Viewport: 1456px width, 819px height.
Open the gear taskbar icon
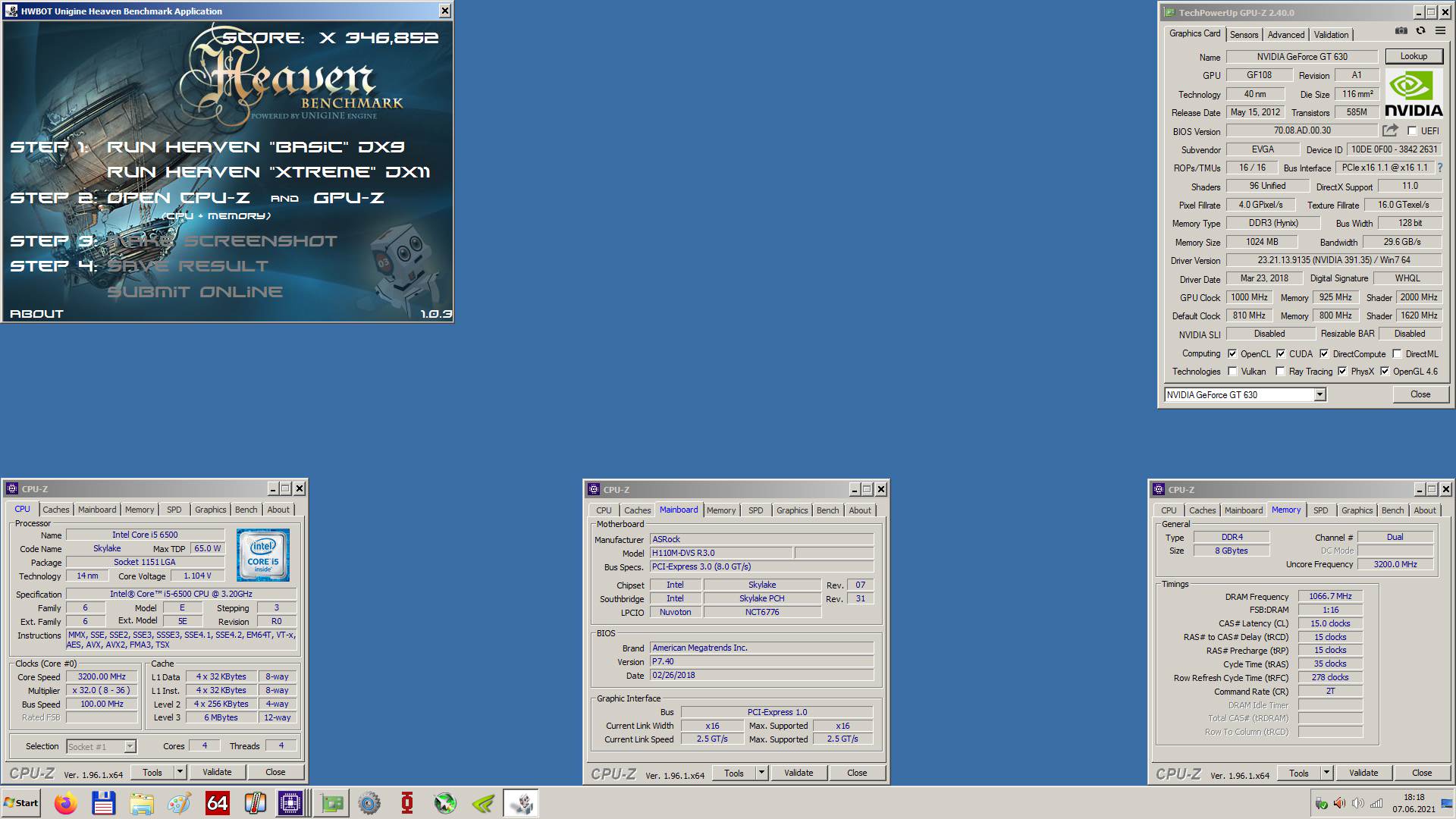pyautogui.click(x=369, y=803)
